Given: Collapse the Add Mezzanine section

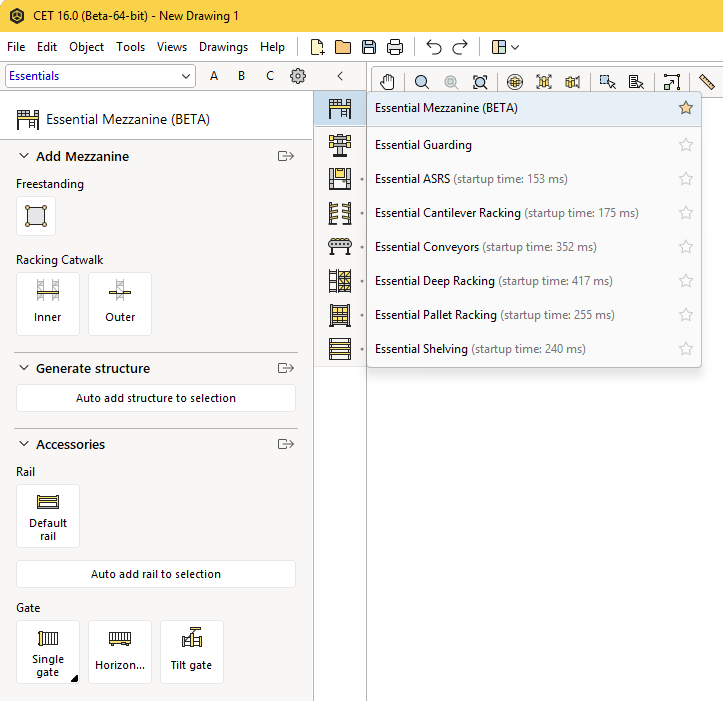Looking at the screenshot, I should tap(24, 156).
